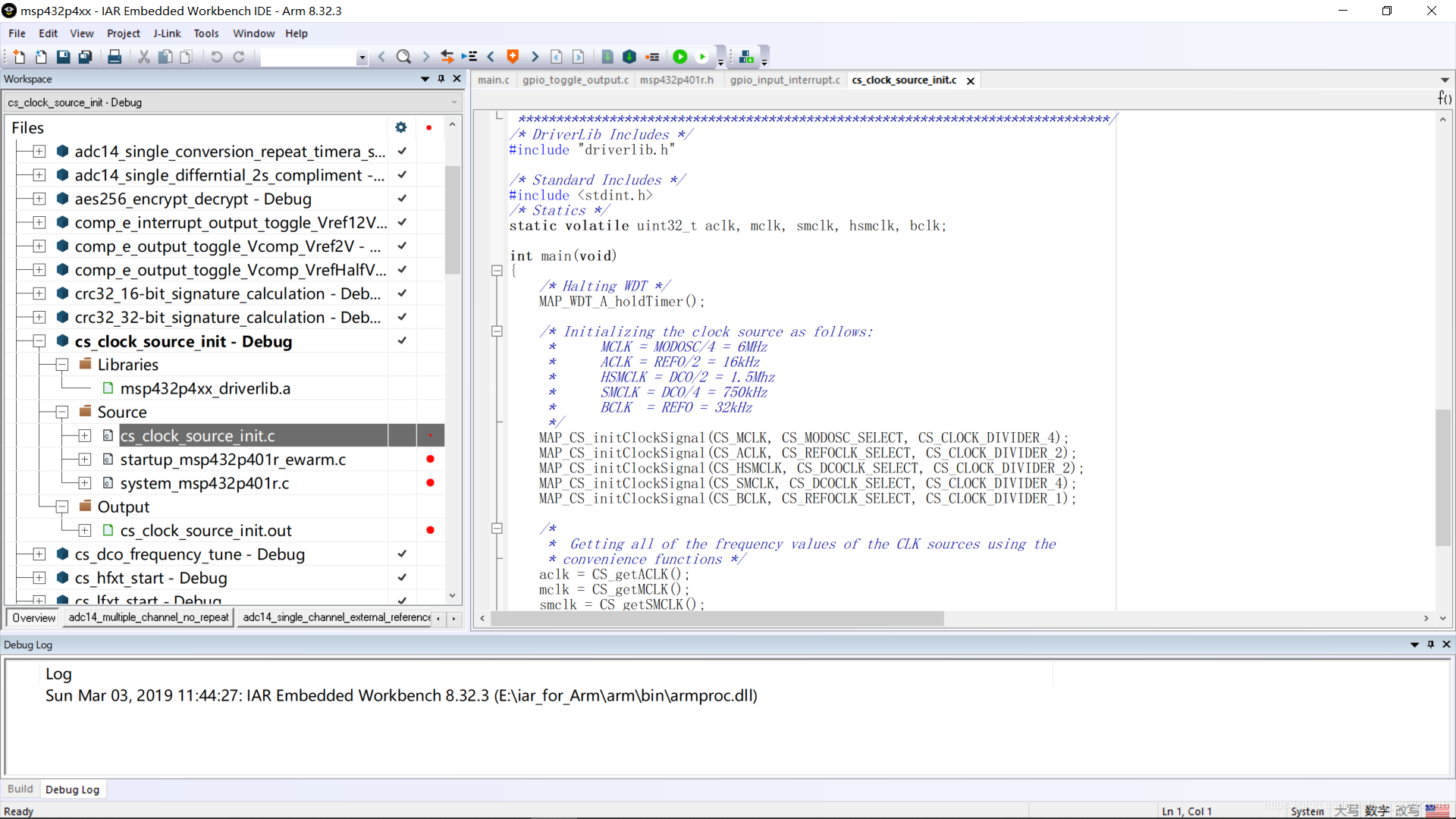
Task: Select msp432p4xx_driverlib.a in the tree
Action: point(205,388)
